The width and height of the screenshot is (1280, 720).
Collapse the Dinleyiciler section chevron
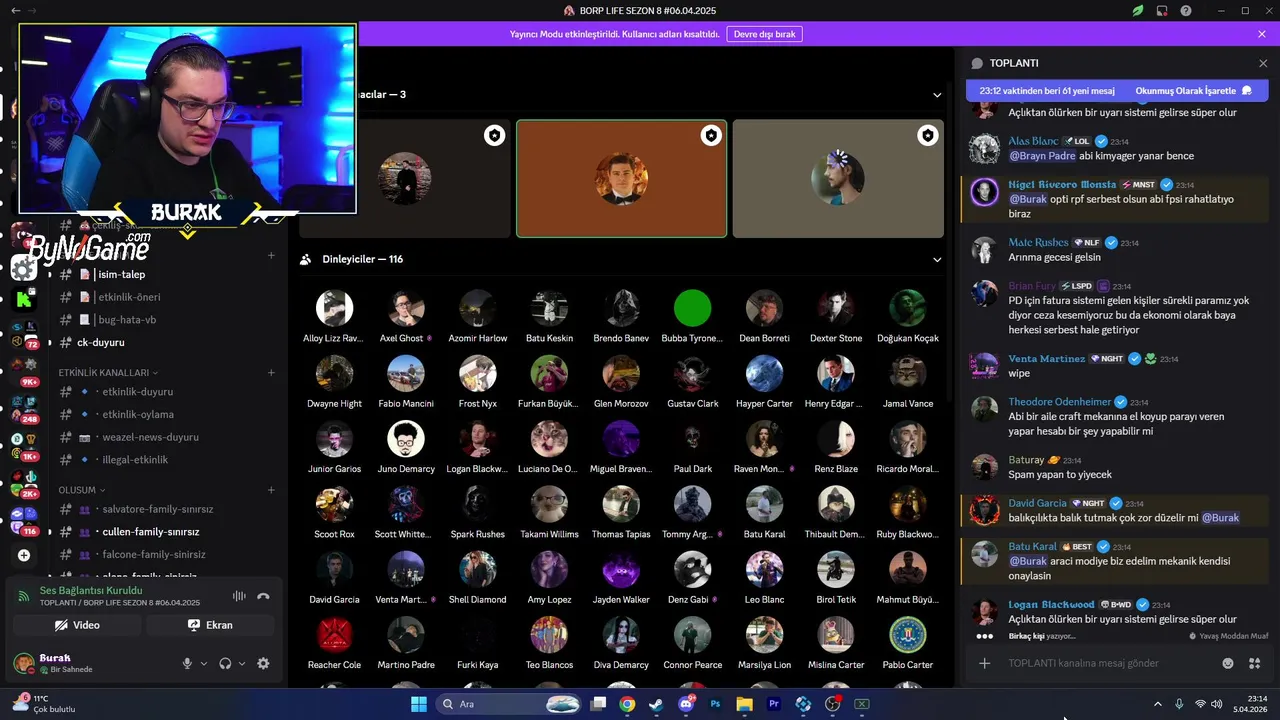(937, 259)
